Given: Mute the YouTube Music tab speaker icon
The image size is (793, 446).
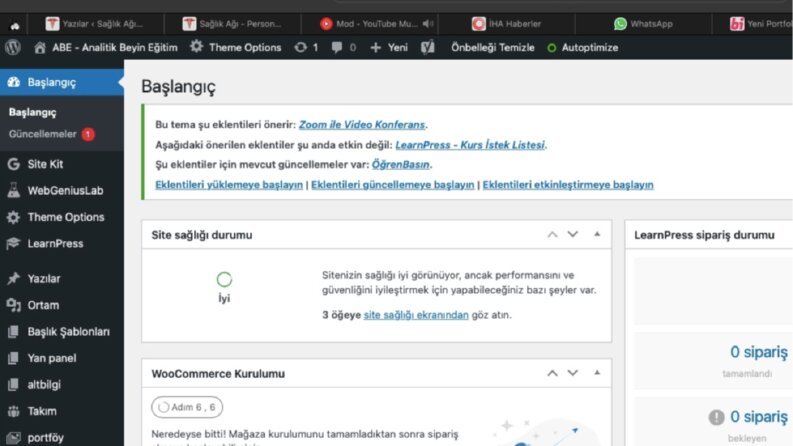Looking at the screenshot, I should pos(428,24).
